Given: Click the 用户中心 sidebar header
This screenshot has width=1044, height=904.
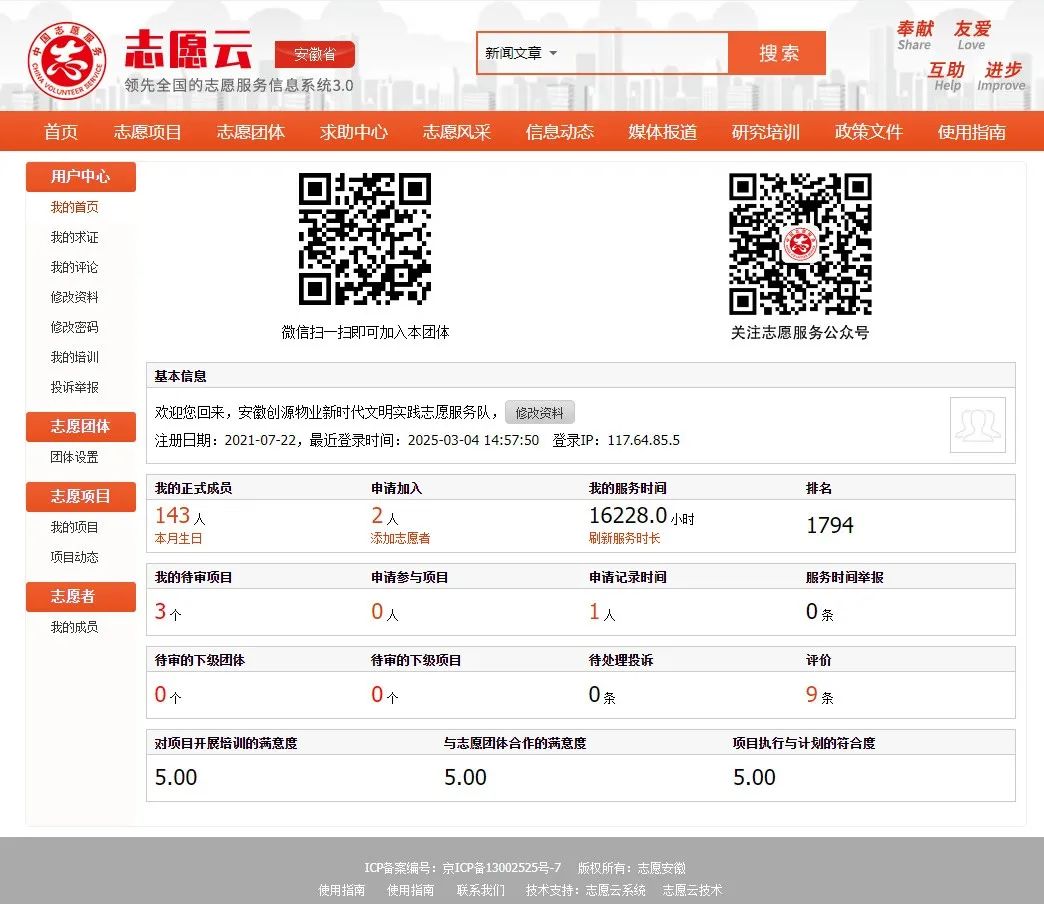Looking at the screenshot, I should click(81, 176).
